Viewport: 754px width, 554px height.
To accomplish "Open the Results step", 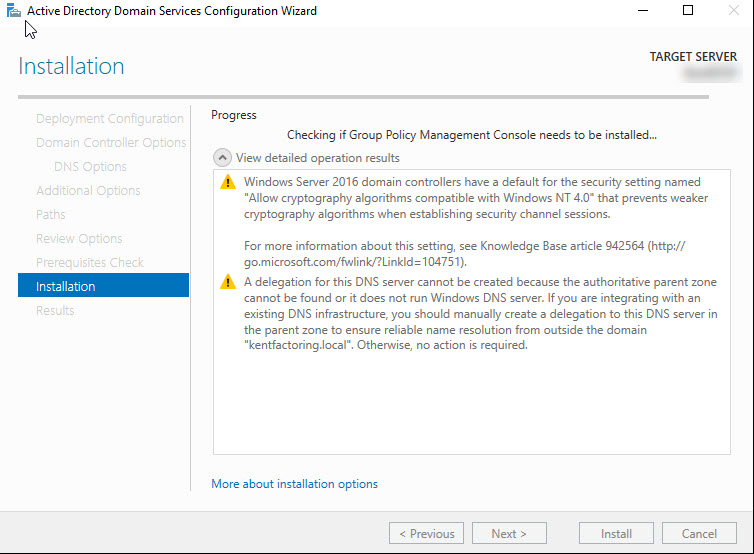I will tap(55, 310).
